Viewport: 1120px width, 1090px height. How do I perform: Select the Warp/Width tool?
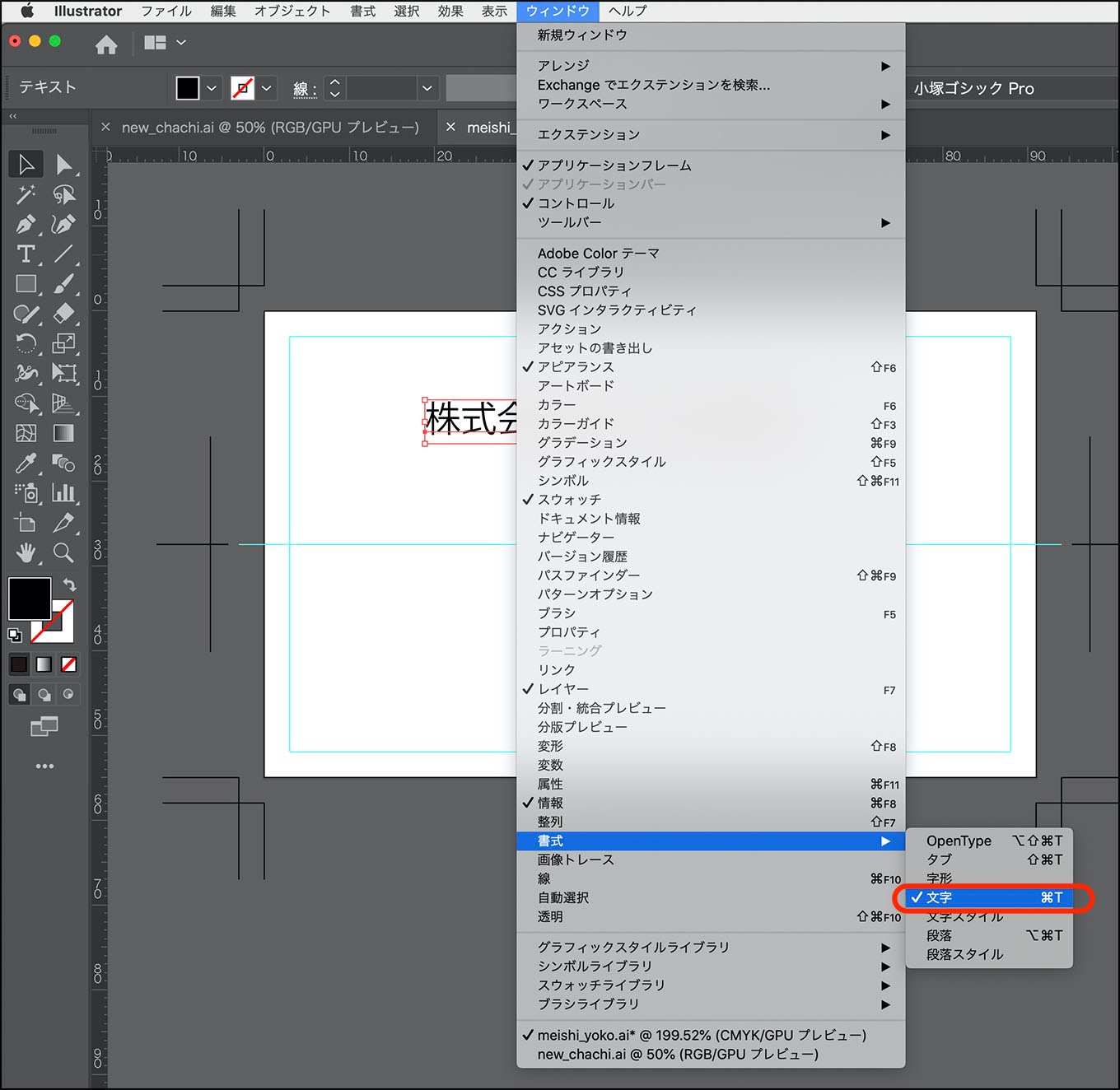coord(26,373)
